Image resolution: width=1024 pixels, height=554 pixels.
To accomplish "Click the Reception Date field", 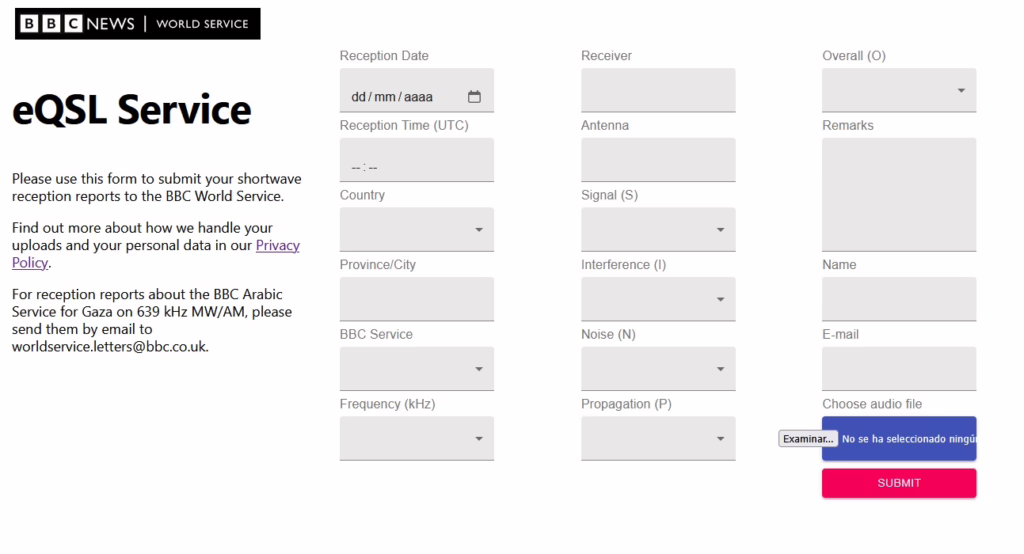I will [417, 90].
